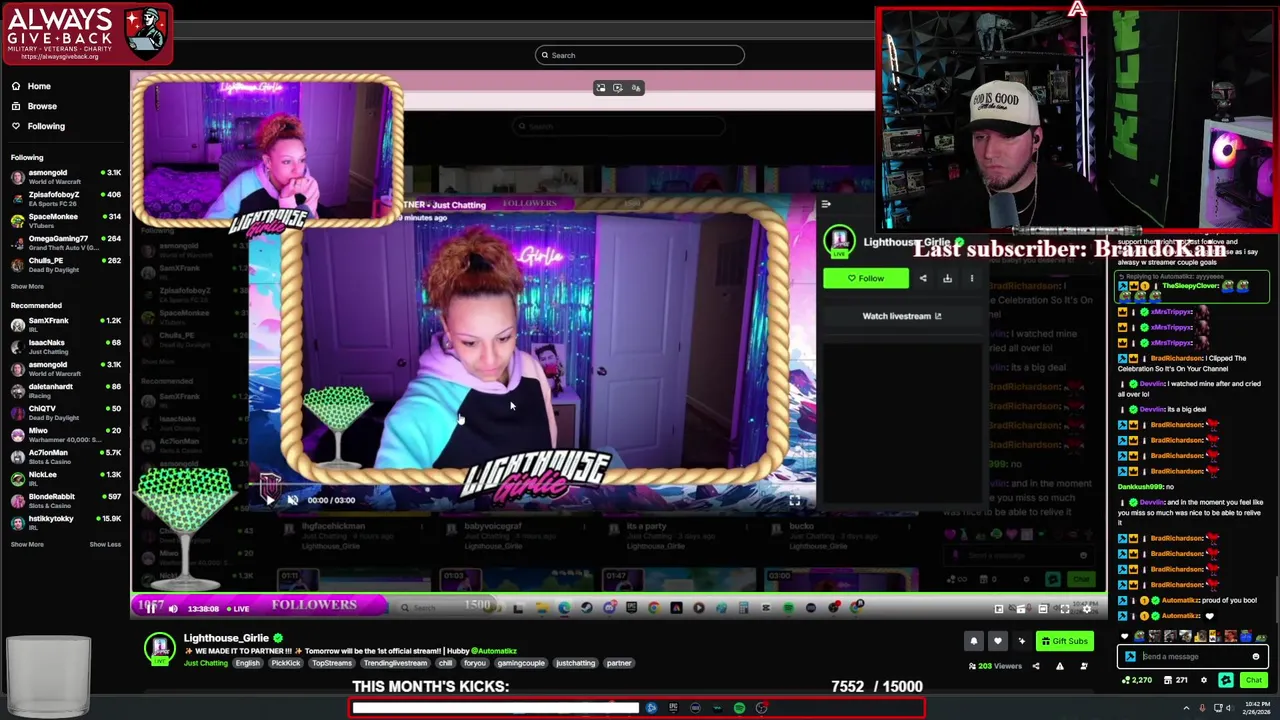
Task: Toggle stream notifications bell
Action: 973,641
